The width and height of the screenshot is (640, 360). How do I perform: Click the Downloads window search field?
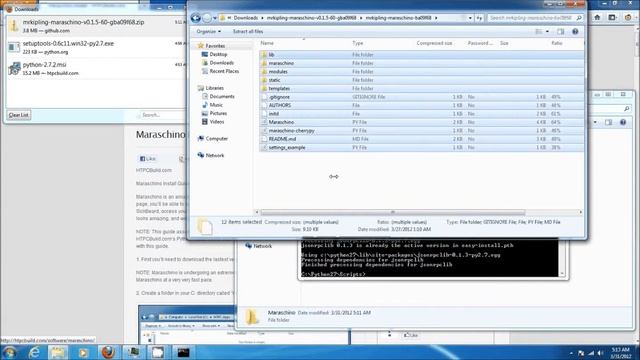pos(161,115)
